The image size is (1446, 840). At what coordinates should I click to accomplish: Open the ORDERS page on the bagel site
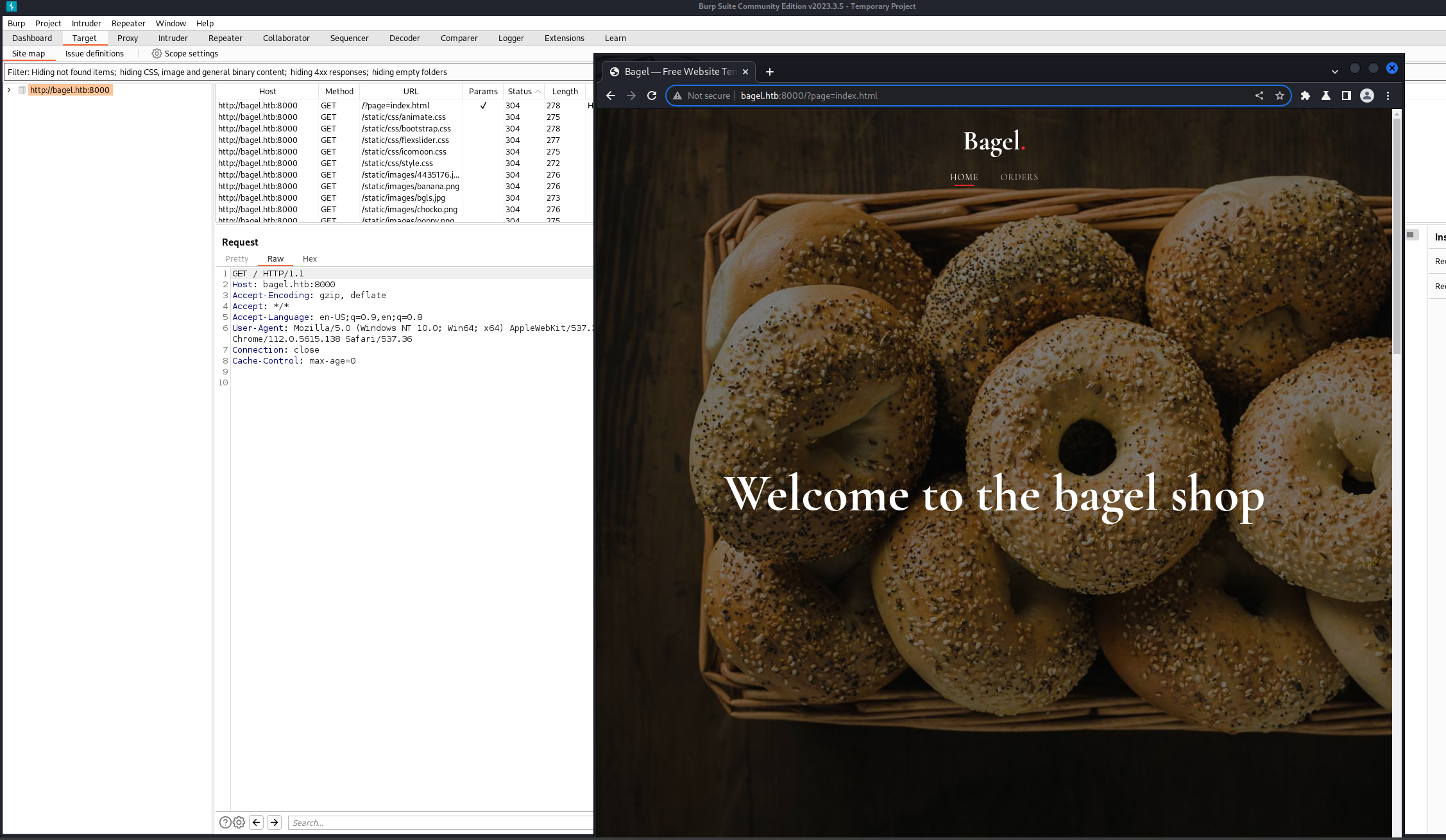pos(1019,177)
